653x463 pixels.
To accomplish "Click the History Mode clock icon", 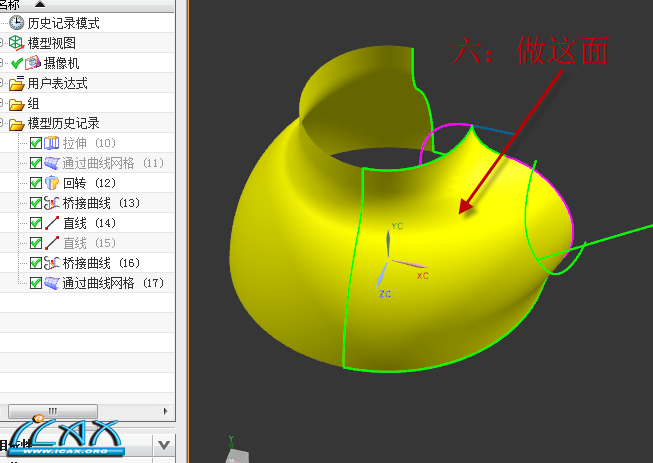I will (17, 23).
